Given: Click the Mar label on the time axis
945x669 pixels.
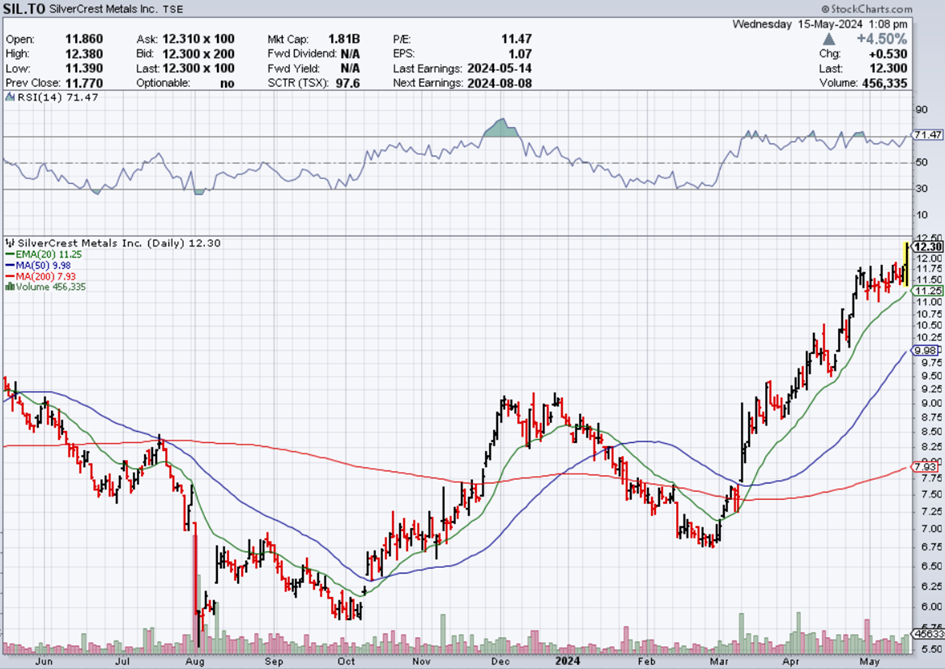Looking at the screenshot, I should point(720,662).
